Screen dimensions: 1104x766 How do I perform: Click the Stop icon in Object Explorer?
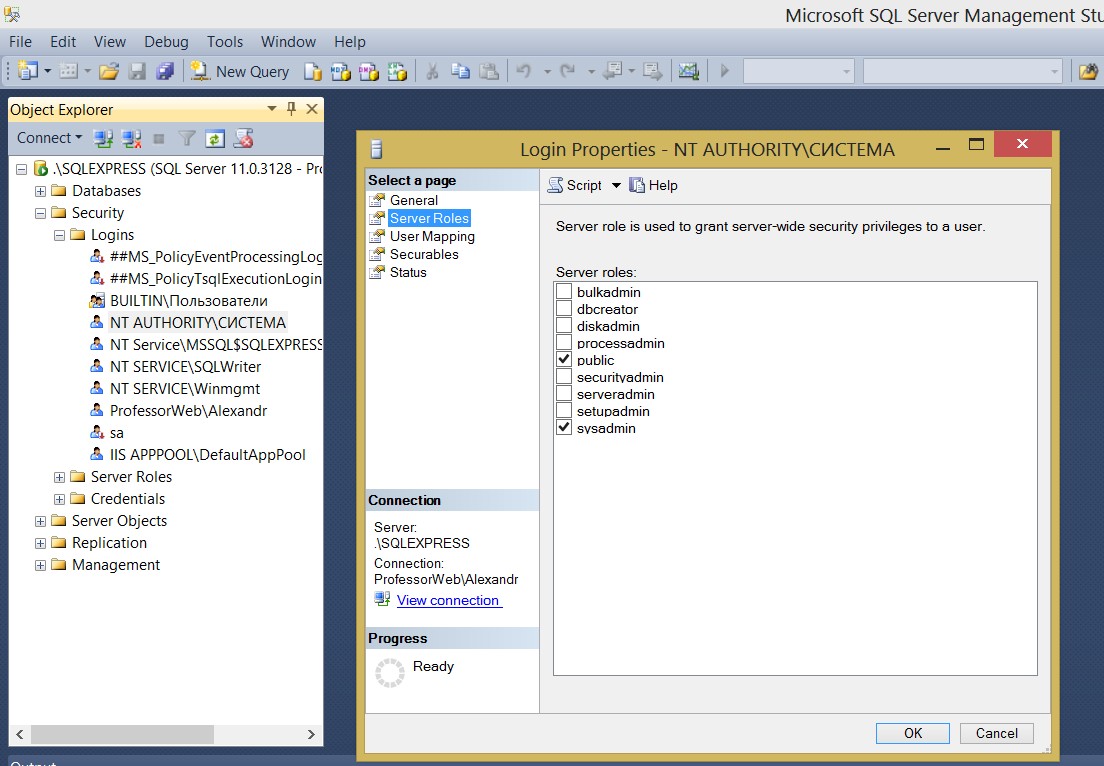(x=159, y=139)
